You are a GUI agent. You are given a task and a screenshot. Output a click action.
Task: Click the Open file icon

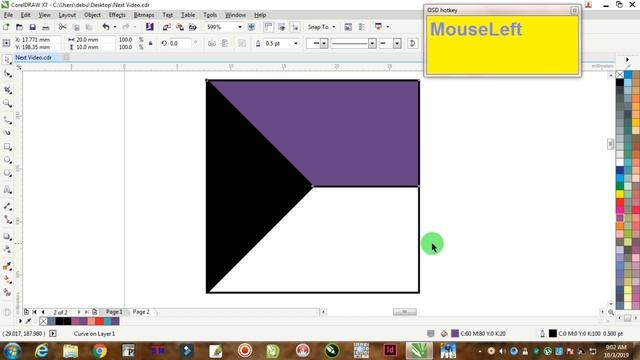[x=19, y=27]
